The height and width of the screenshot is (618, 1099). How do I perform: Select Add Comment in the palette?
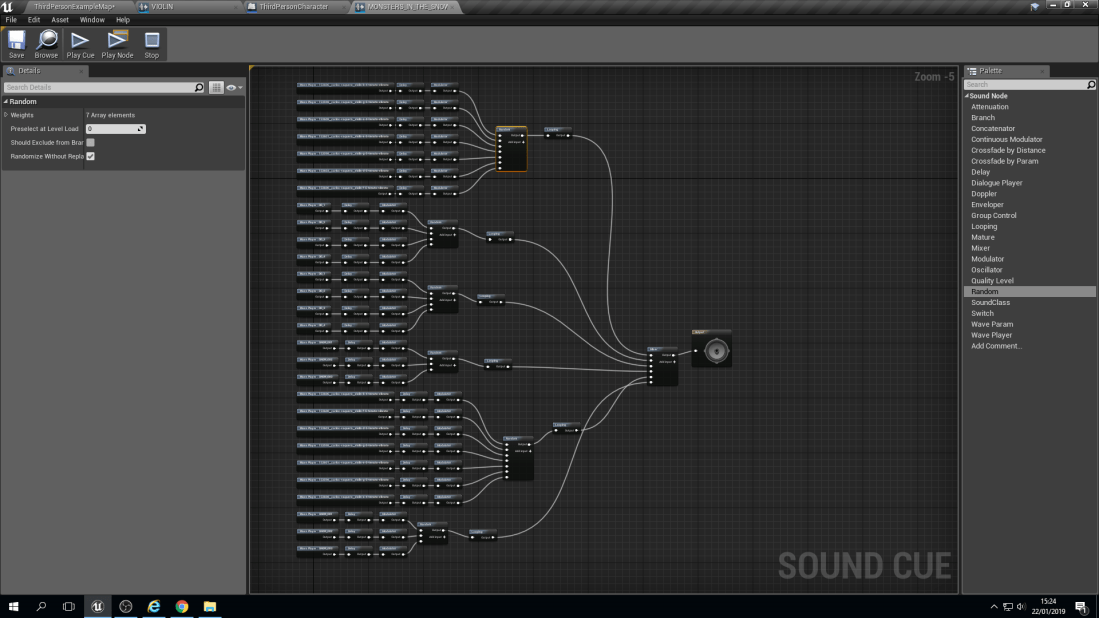click(996, 346)
